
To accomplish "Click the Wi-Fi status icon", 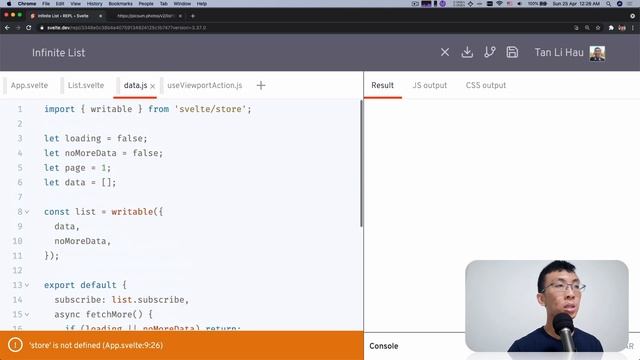I will click(x=499, y=4).
